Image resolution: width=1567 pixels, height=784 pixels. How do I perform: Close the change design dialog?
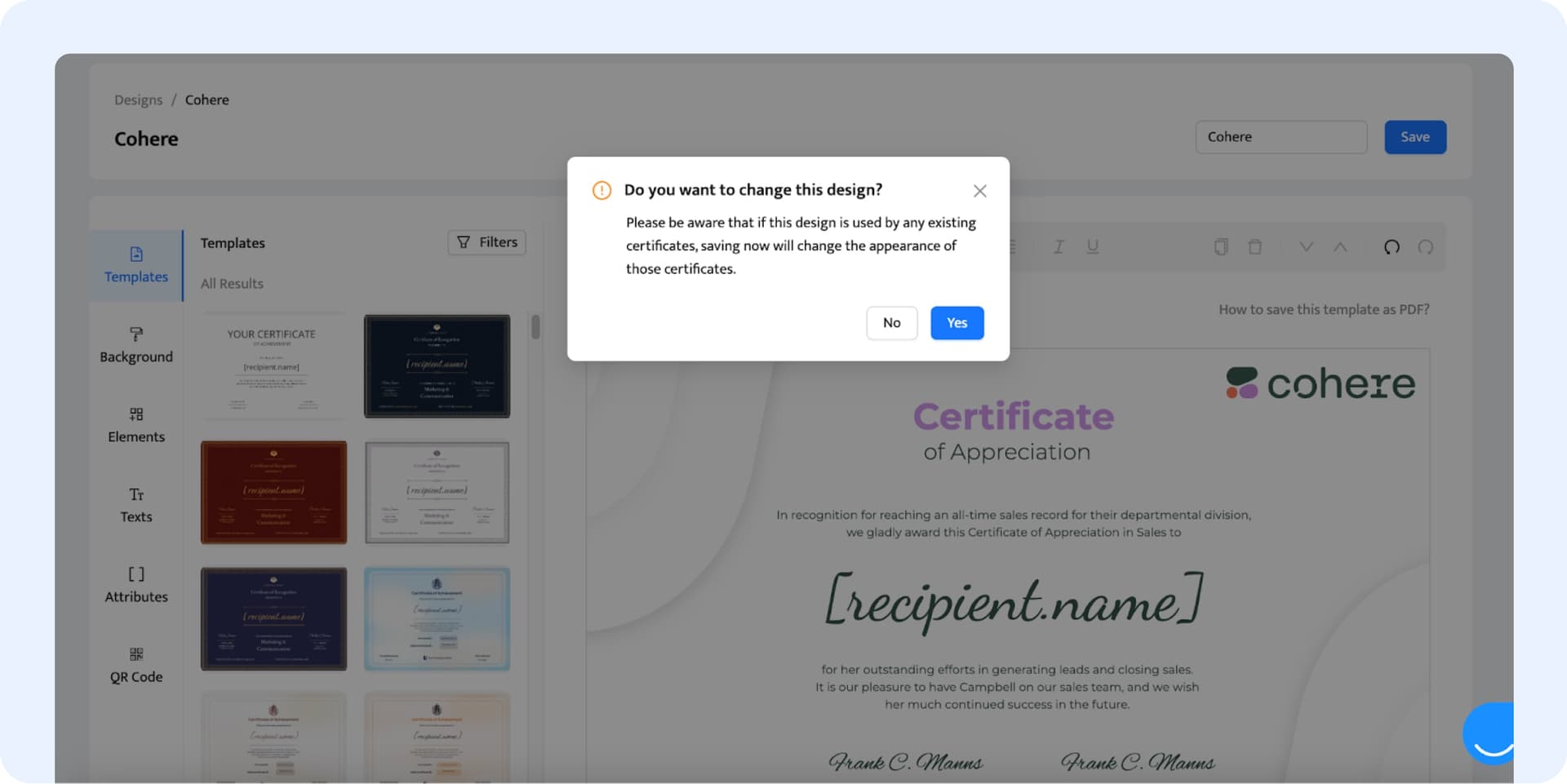pos(979,191)
